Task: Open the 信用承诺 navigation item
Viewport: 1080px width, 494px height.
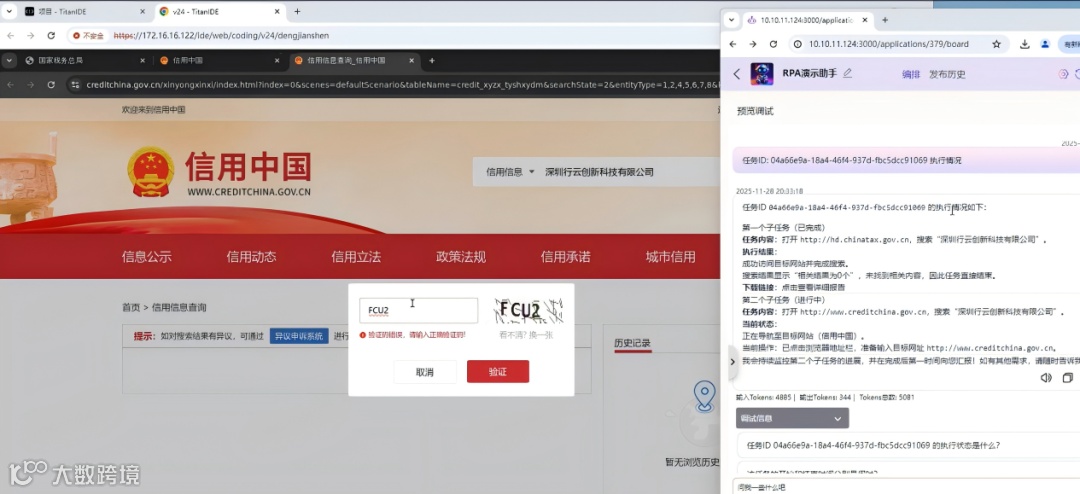Action: point(565,257)
